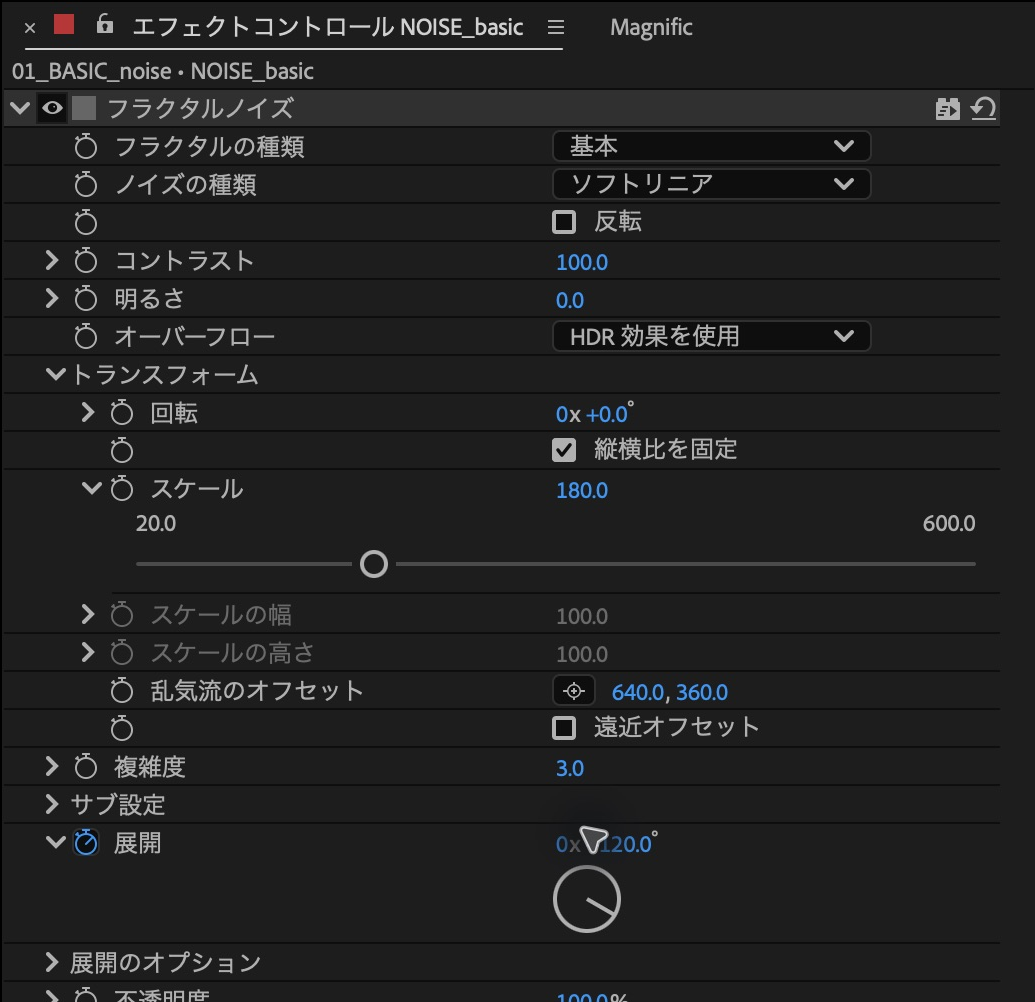Click the スケール value 180.0
Viewport: 1035px width, 1002px height.
(x=582, y=490)
